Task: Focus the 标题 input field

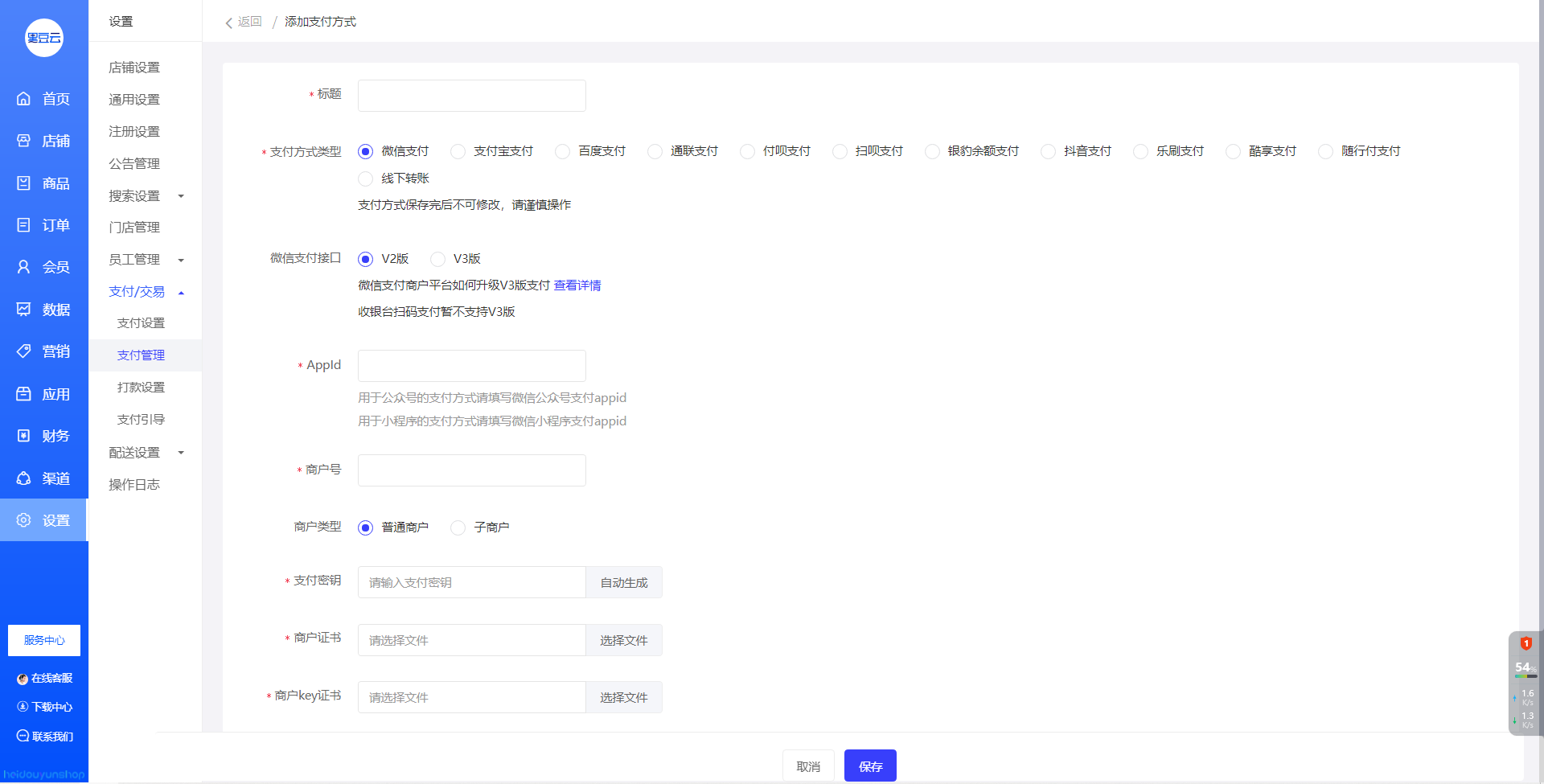Action: tap(472, 96)
